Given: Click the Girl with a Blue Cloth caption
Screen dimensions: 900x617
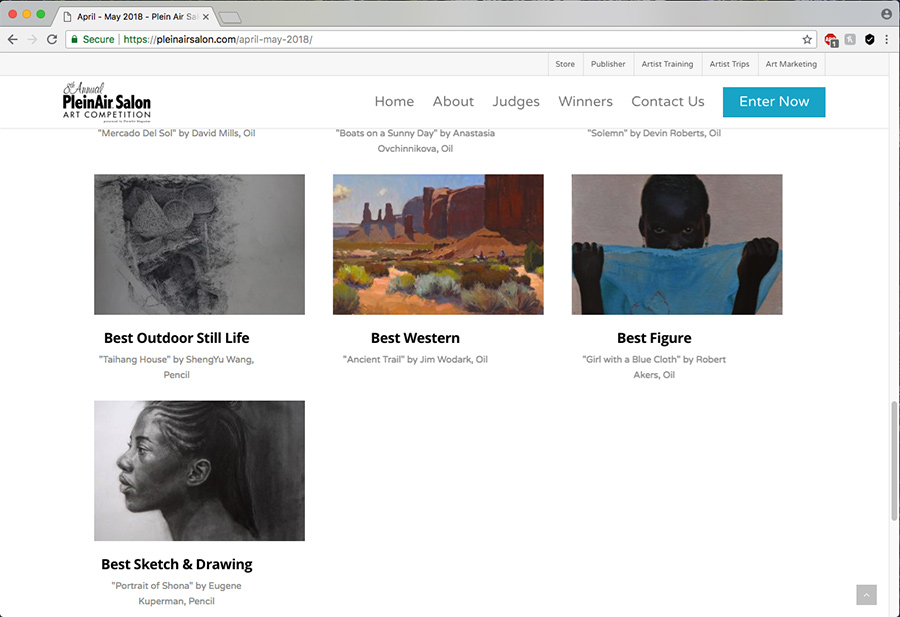Looking at the screenshot, I should [x=654, y=367].
